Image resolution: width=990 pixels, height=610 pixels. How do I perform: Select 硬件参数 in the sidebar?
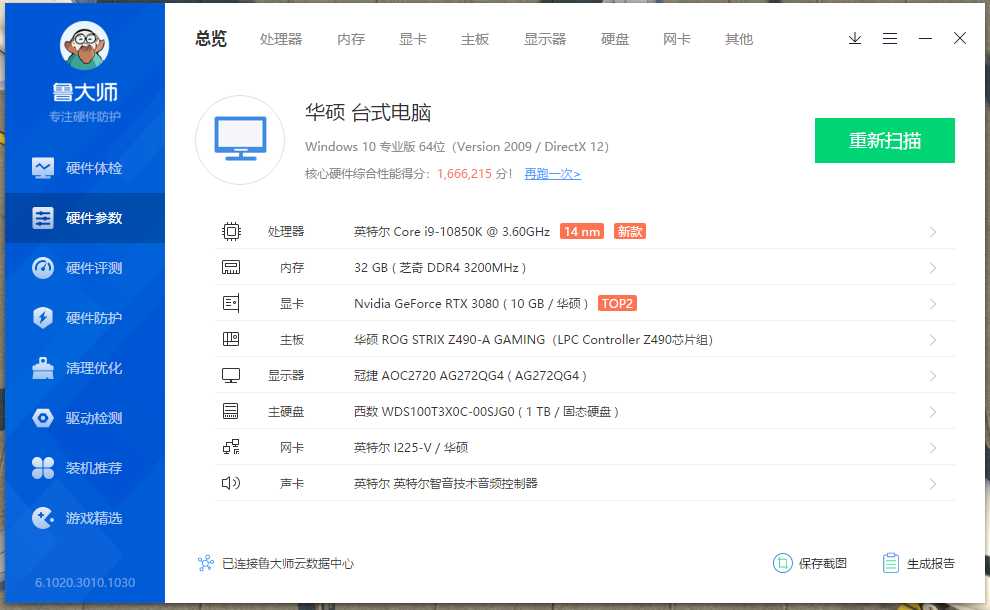85,218
